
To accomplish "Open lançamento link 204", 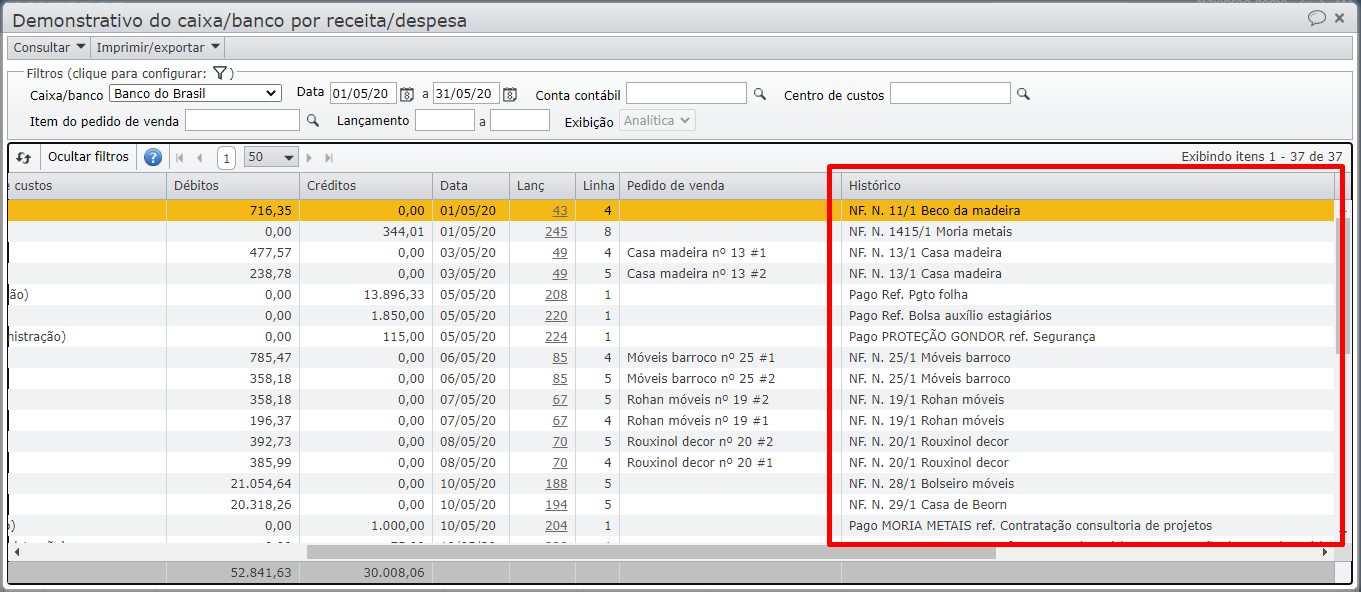I will point(556,526).
